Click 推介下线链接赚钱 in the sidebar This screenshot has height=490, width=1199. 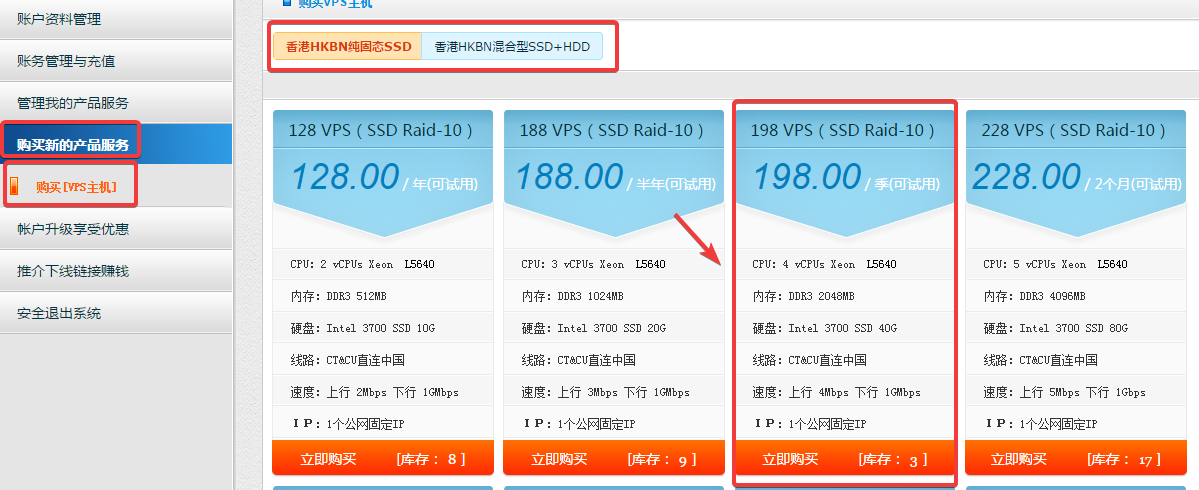[x=73, y=271]
